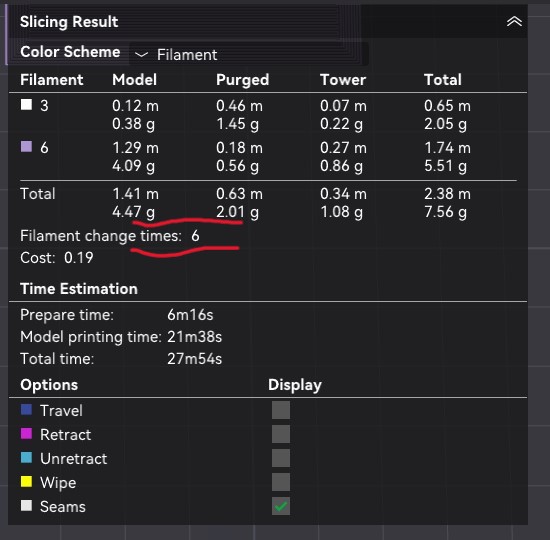This screenshot has width=550, height=540.
Task: Click the Filament change times value
Action: click(195, 236)
